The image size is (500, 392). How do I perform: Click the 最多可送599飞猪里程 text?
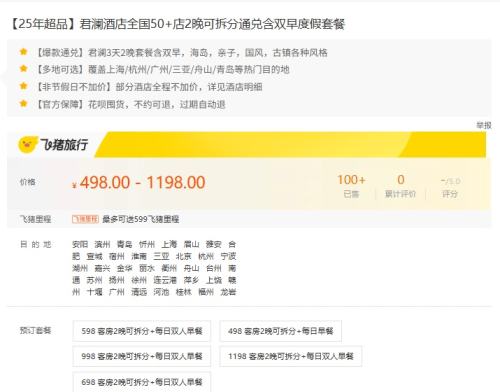point(141,219)
